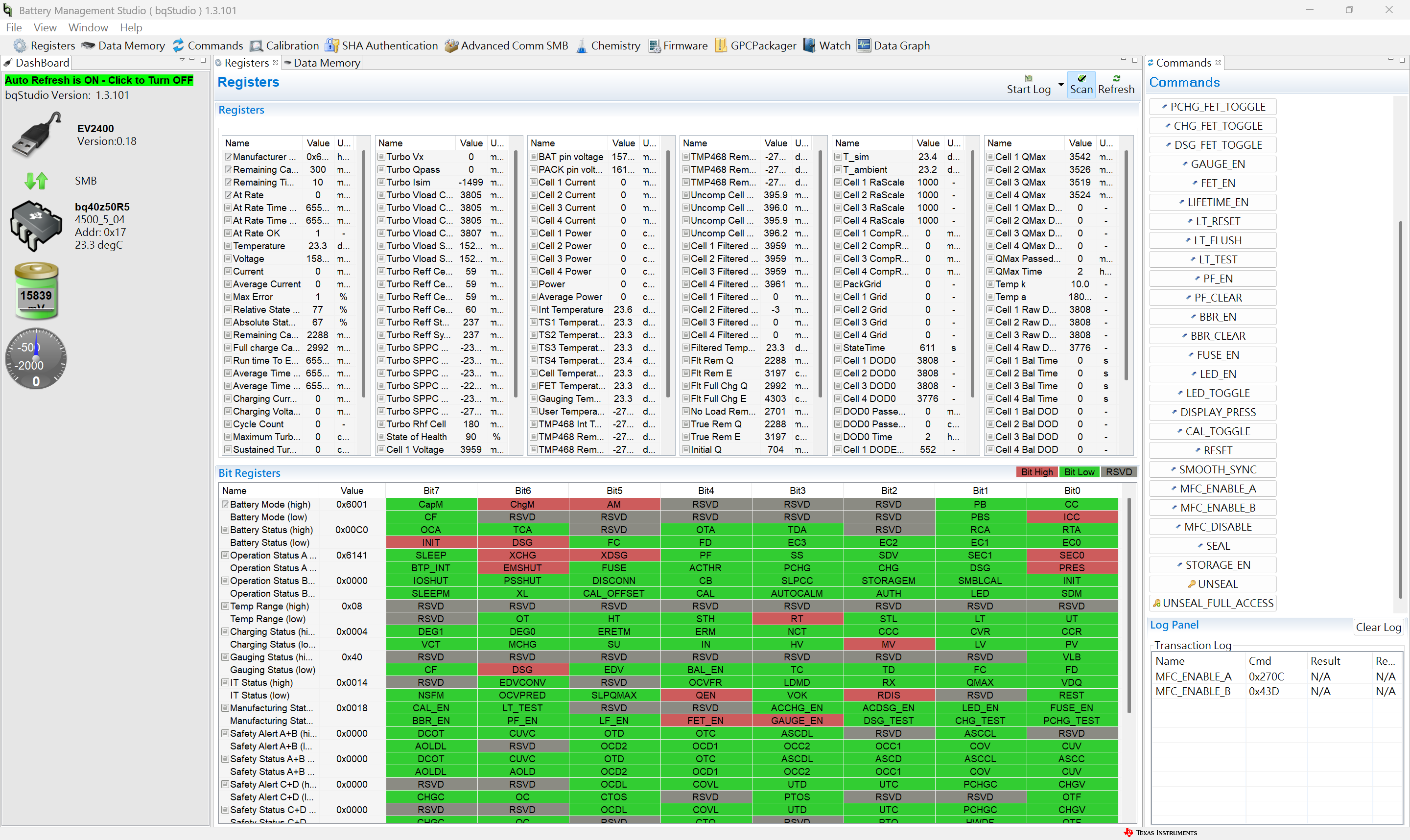Maximize the DashBoard panel

point(203,59)
